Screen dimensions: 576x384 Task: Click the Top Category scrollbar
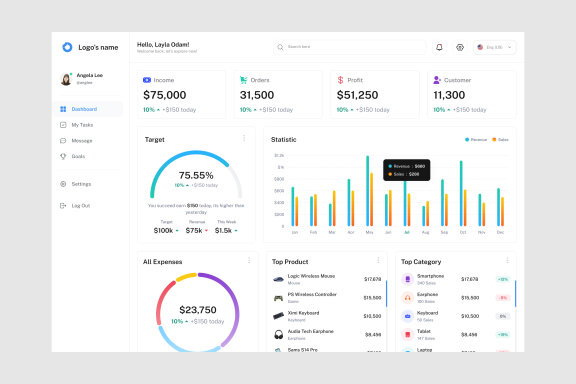515,293
